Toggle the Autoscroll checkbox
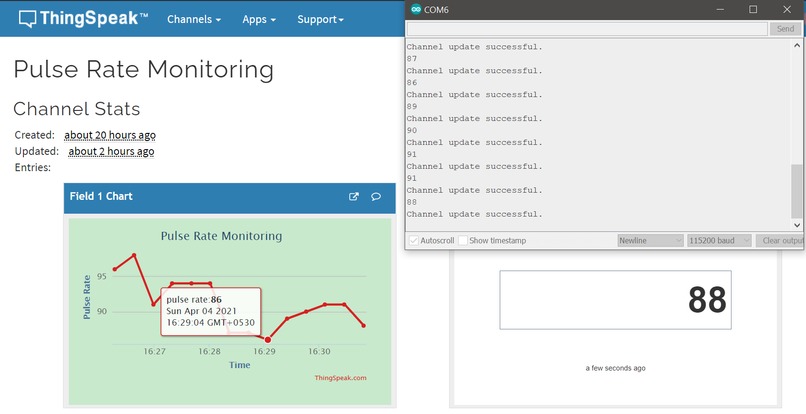Screen dimensions: 806x414 click(x=413, y=240)
